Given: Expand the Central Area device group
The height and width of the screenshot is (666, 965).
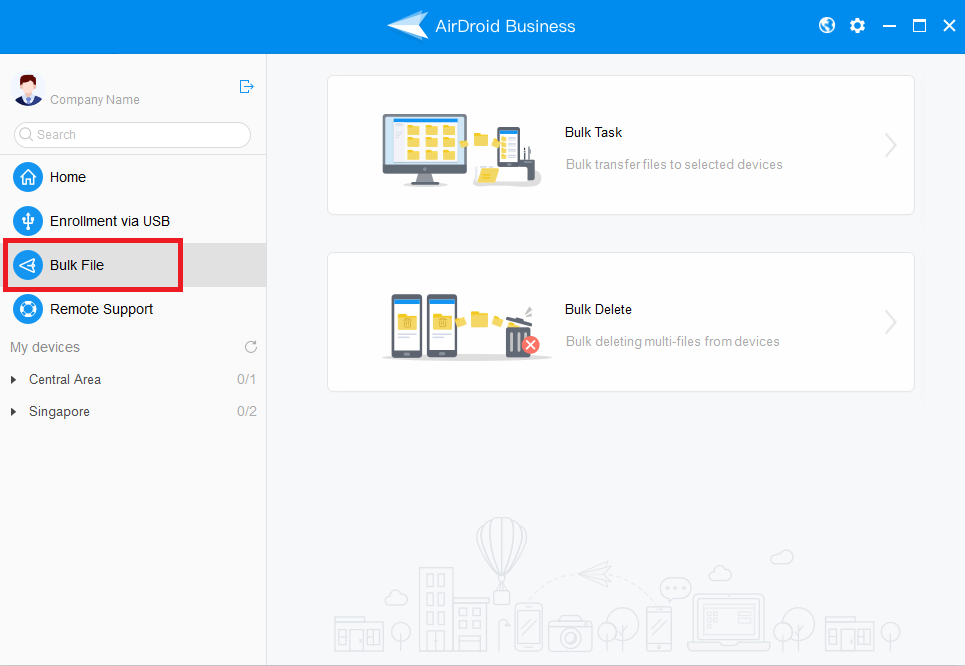Looking at the screenshot, I should pyautogui.click(x=14, y=380).
